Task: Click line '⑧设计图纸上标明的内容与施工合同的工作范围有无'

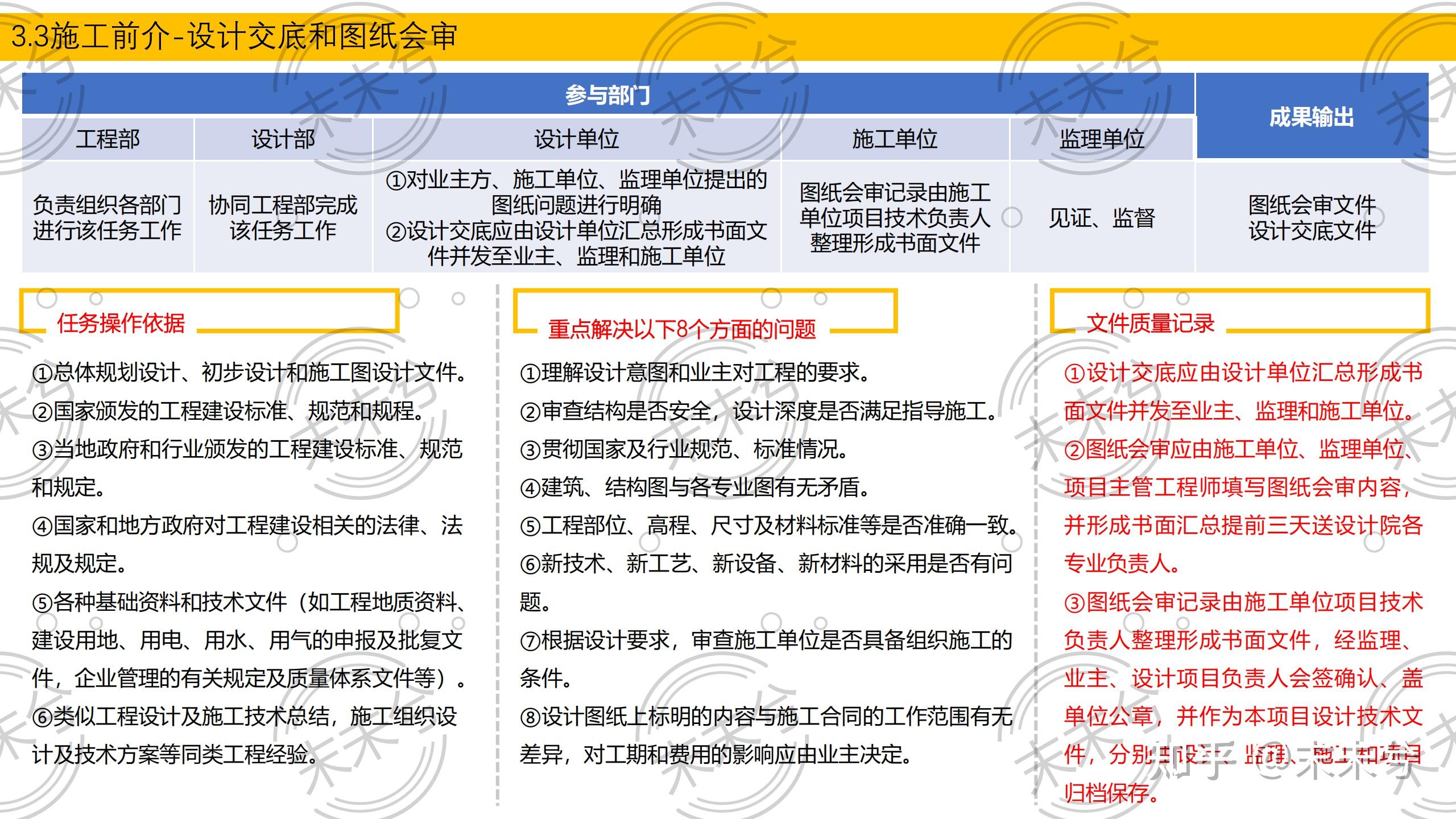Action: pos(766,717)
